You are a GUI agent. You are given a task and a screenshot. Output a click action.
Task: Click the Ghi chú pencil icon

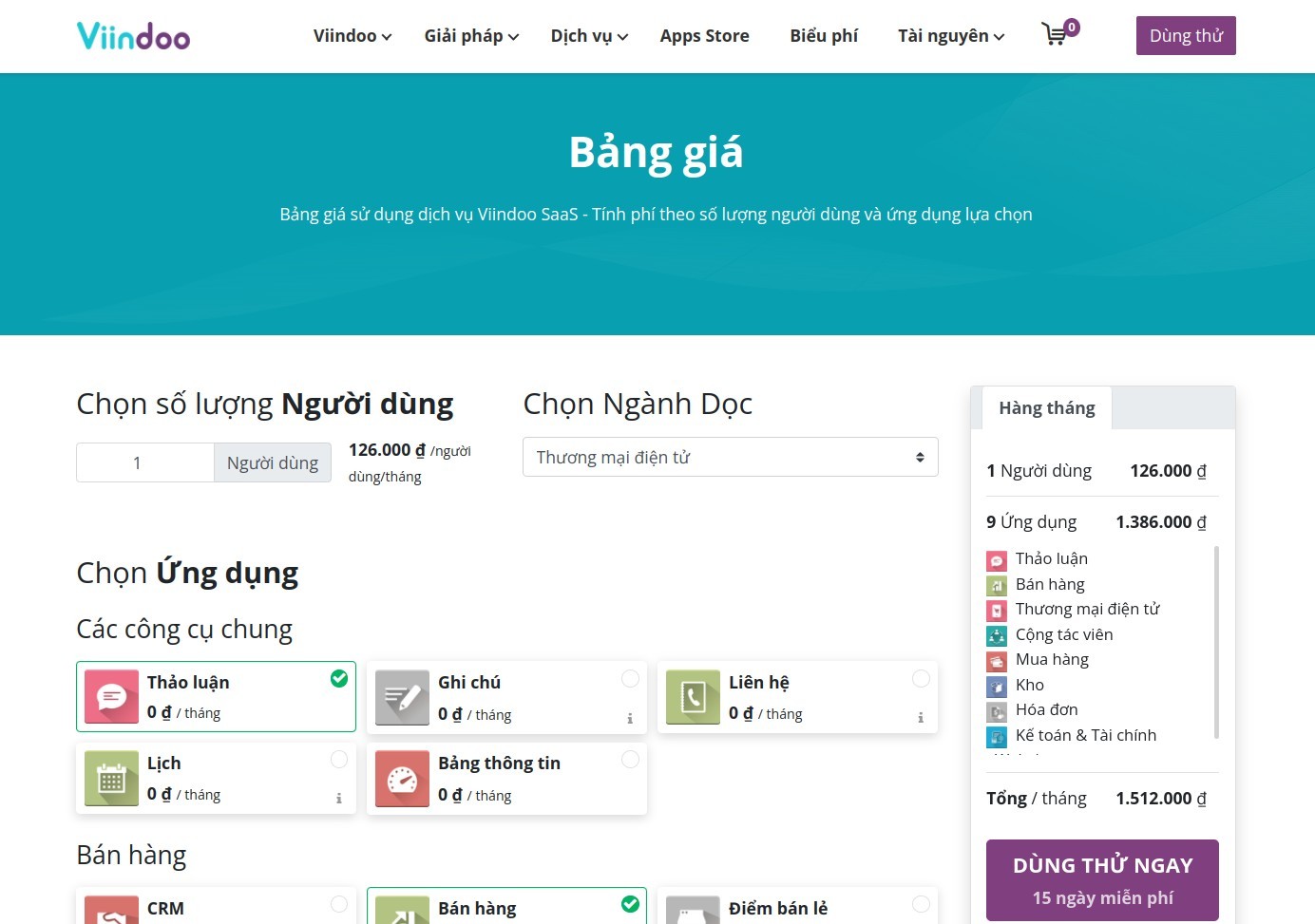click(402, 697)
